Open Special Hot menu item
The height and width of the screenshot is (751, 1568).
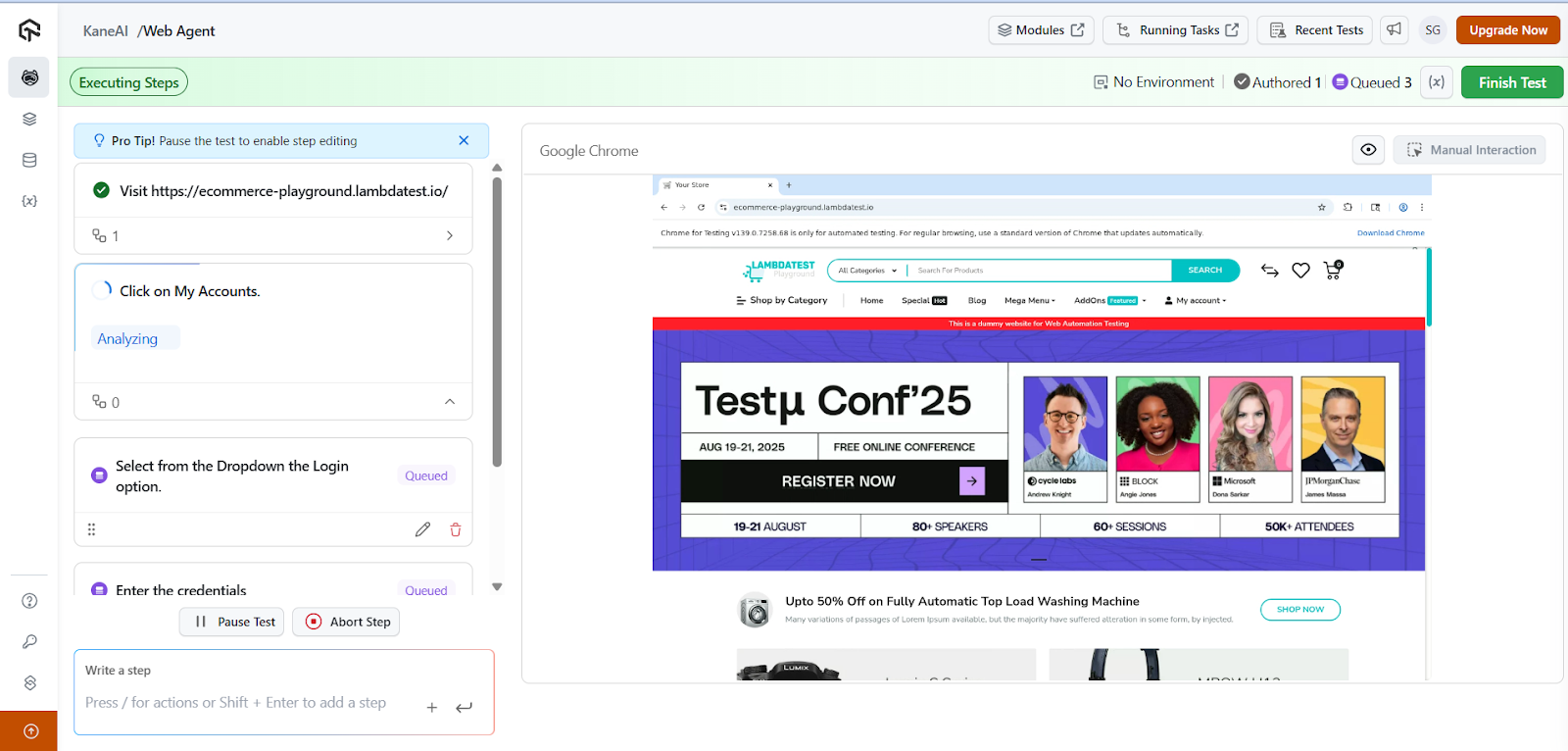[x=924, y=301]
